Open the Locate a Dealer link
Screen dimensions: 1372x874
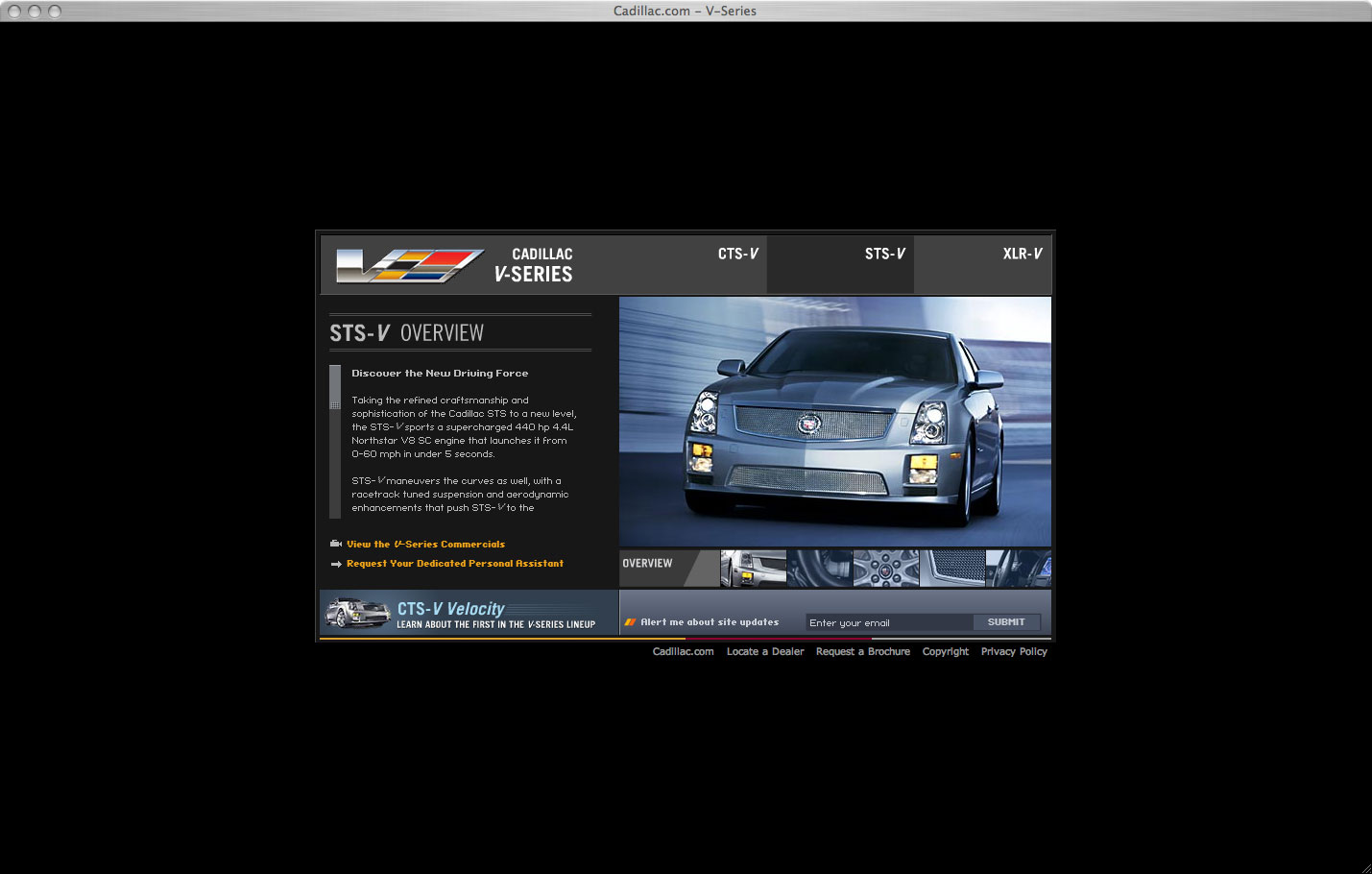click(x=765, y=651)
